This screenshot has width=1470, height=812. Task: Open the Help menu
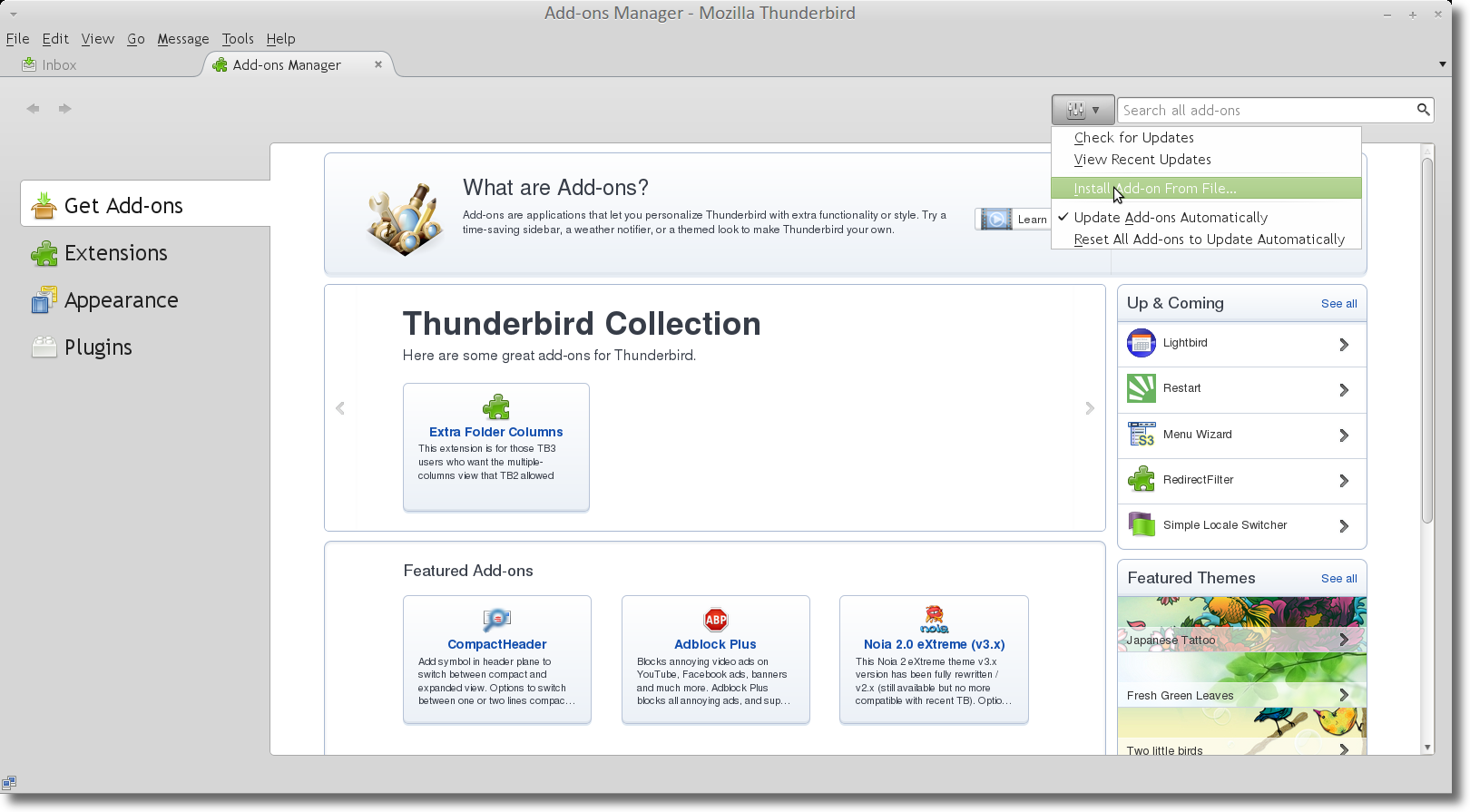280,39
